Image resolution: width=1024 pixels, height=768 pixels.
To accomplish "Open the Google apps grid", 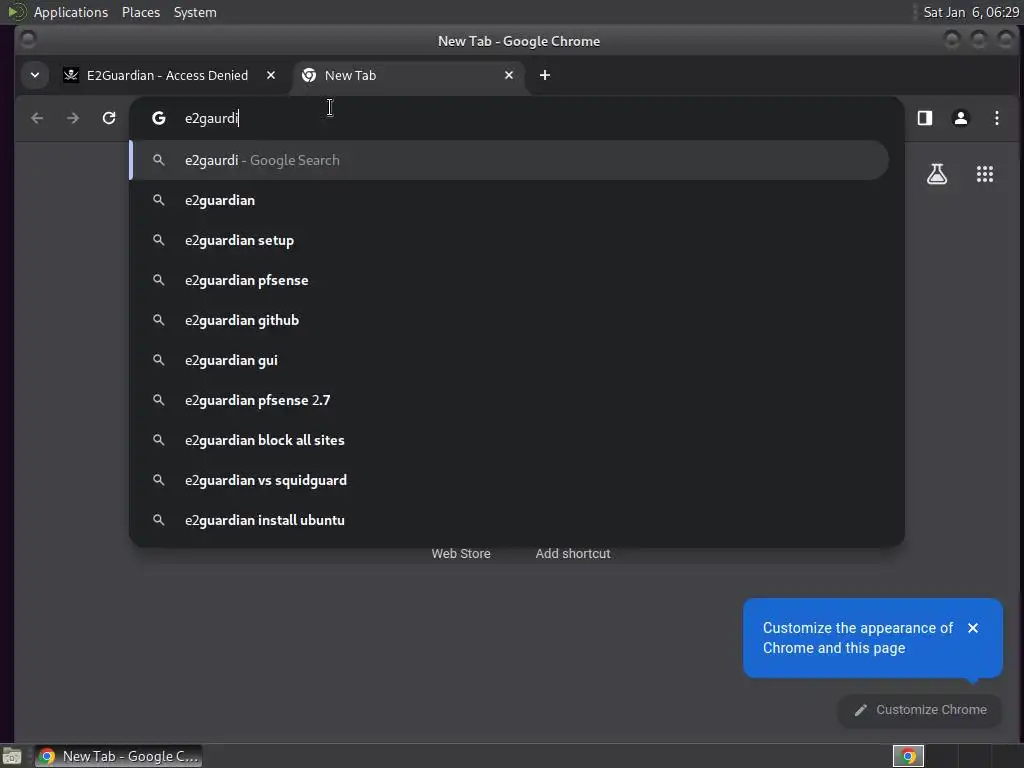I will [985, 174].
